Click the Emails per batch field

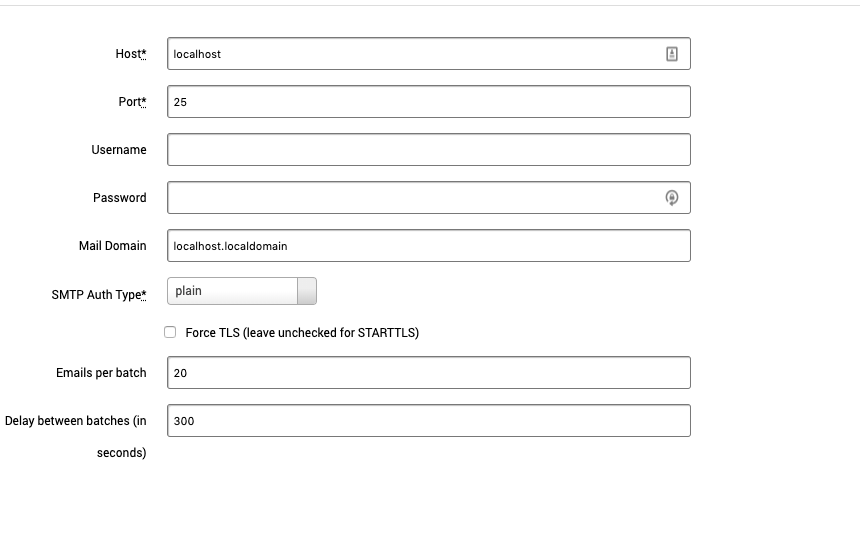(x=428, y=373)
